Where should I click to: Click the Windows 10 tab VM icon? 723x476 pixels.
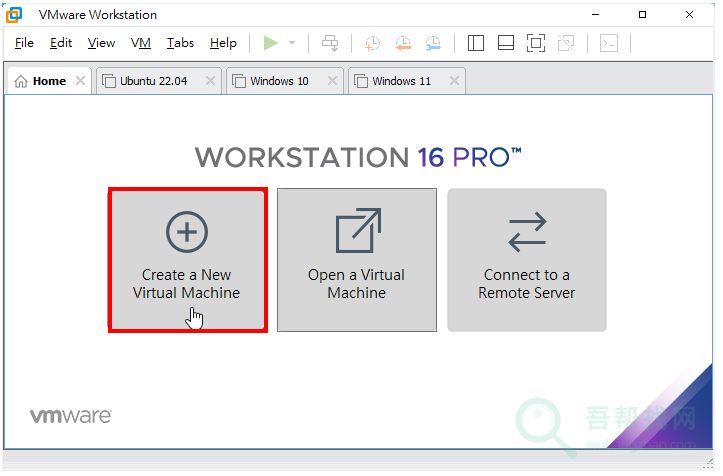pos(239,82)
